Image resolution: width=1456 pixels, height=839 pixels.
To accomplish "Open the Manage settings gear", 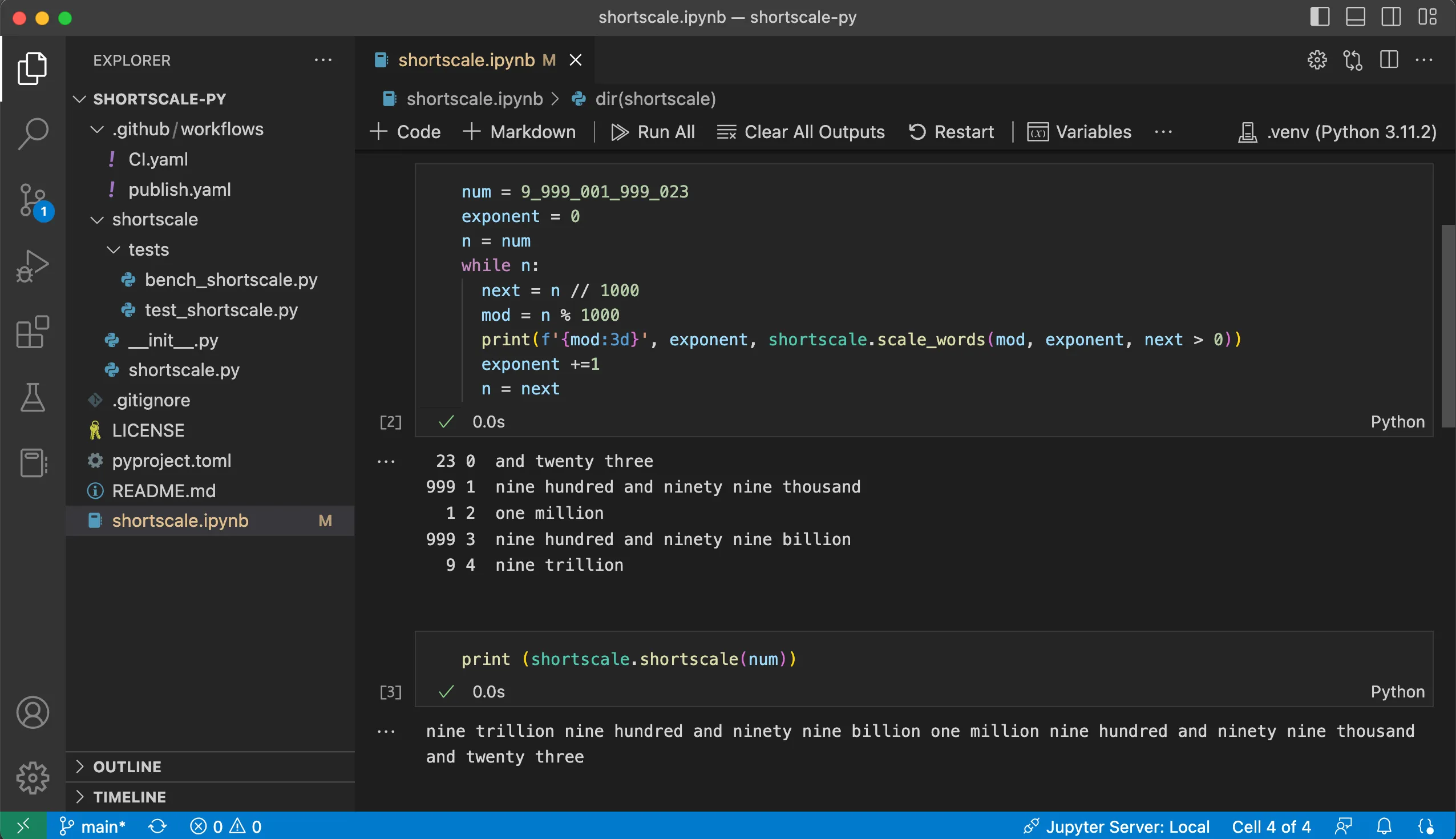I will click(33, 777).
